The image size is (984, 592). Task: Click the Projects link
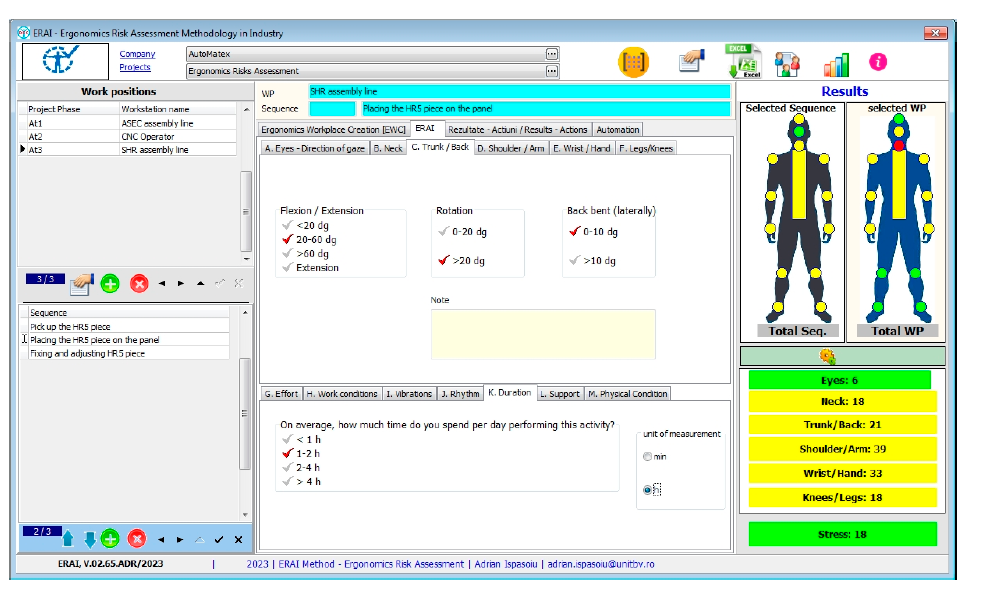pos(135,67)
